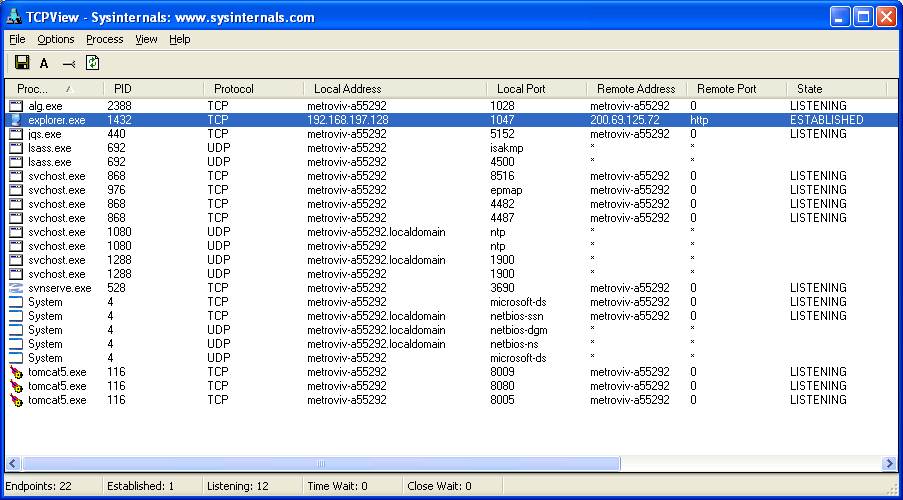This screenshot has height=500, width=903.
Task: Toggle the show unconnected endpoints icon
Action: [x=68, y=63]
